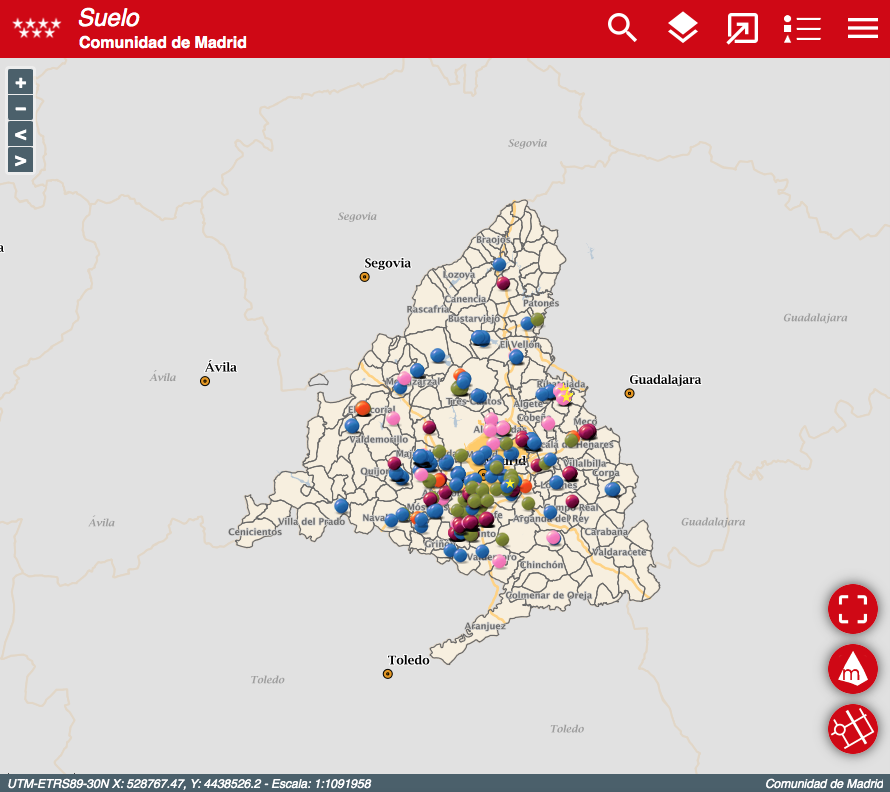The height and width of the screenshot is (792, 890).
Task: Click the Toledo city marker
Action: (x=388, y=674)
